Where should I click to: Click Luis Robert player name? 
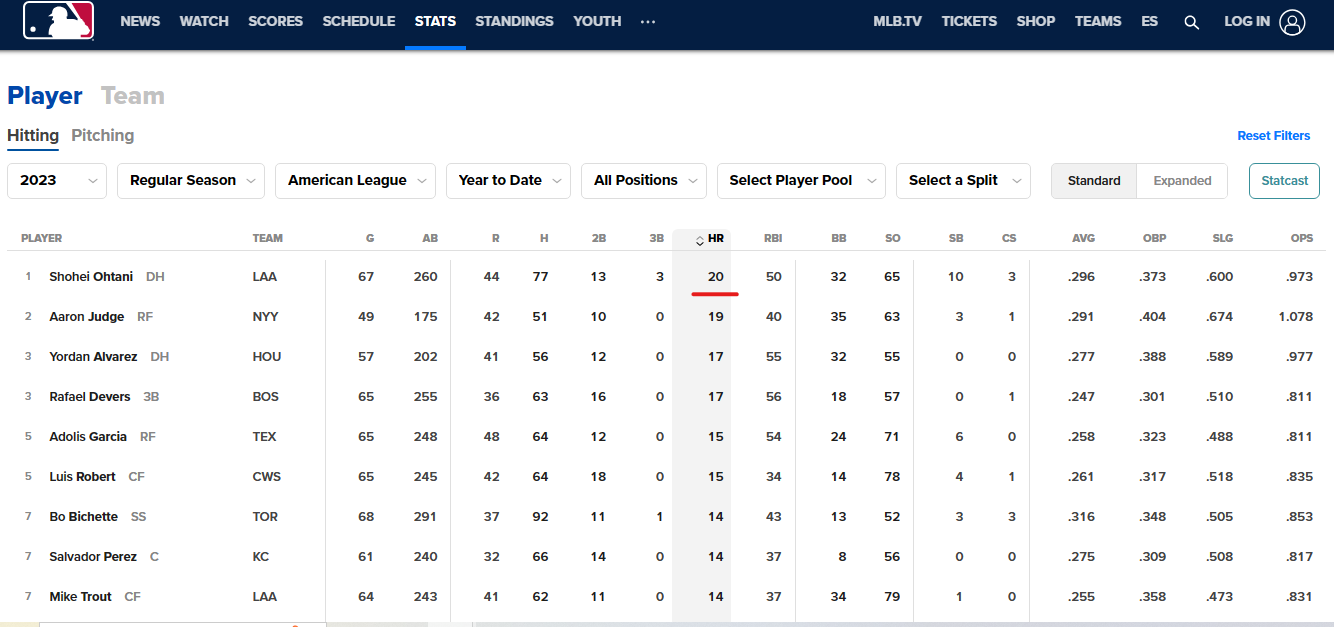pos(82,477)
